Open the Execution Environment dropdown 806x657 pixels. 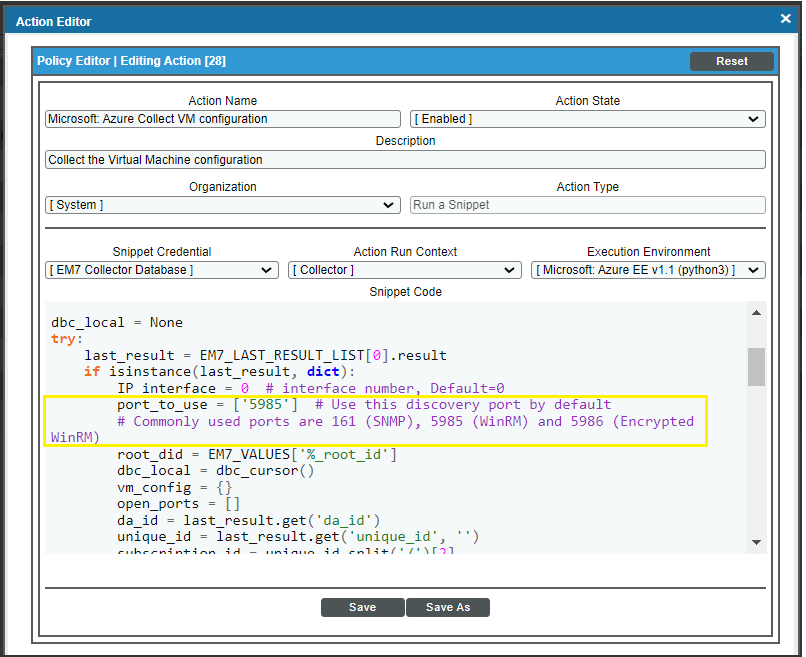648,270
